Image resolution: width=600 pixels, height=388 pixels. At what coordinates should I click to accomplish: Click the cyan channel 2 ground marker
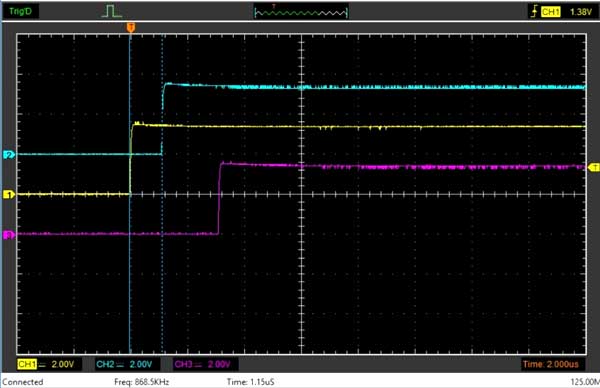coord(8,155)
